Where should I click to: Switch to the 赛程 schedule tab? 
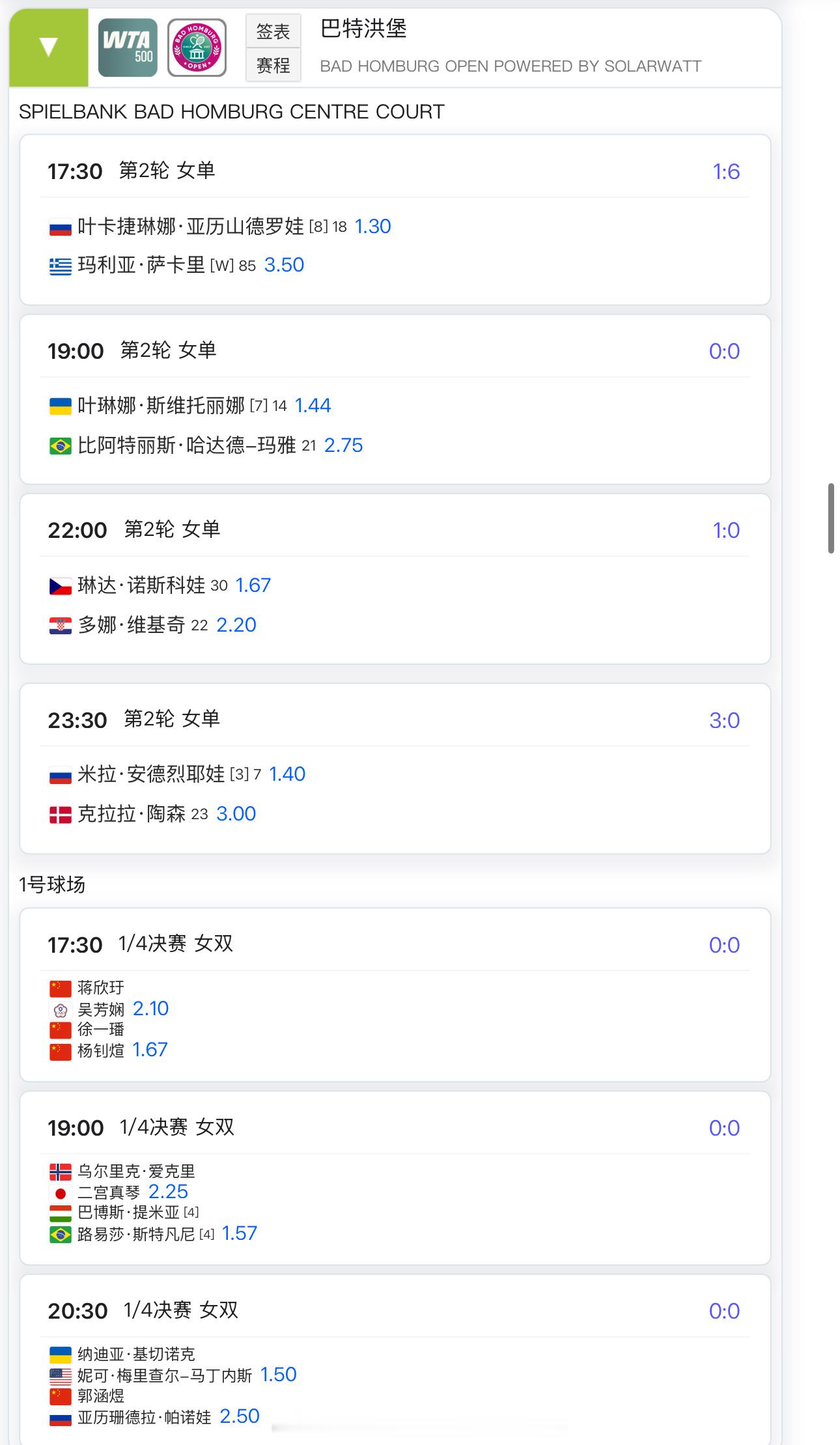[273, 65]
